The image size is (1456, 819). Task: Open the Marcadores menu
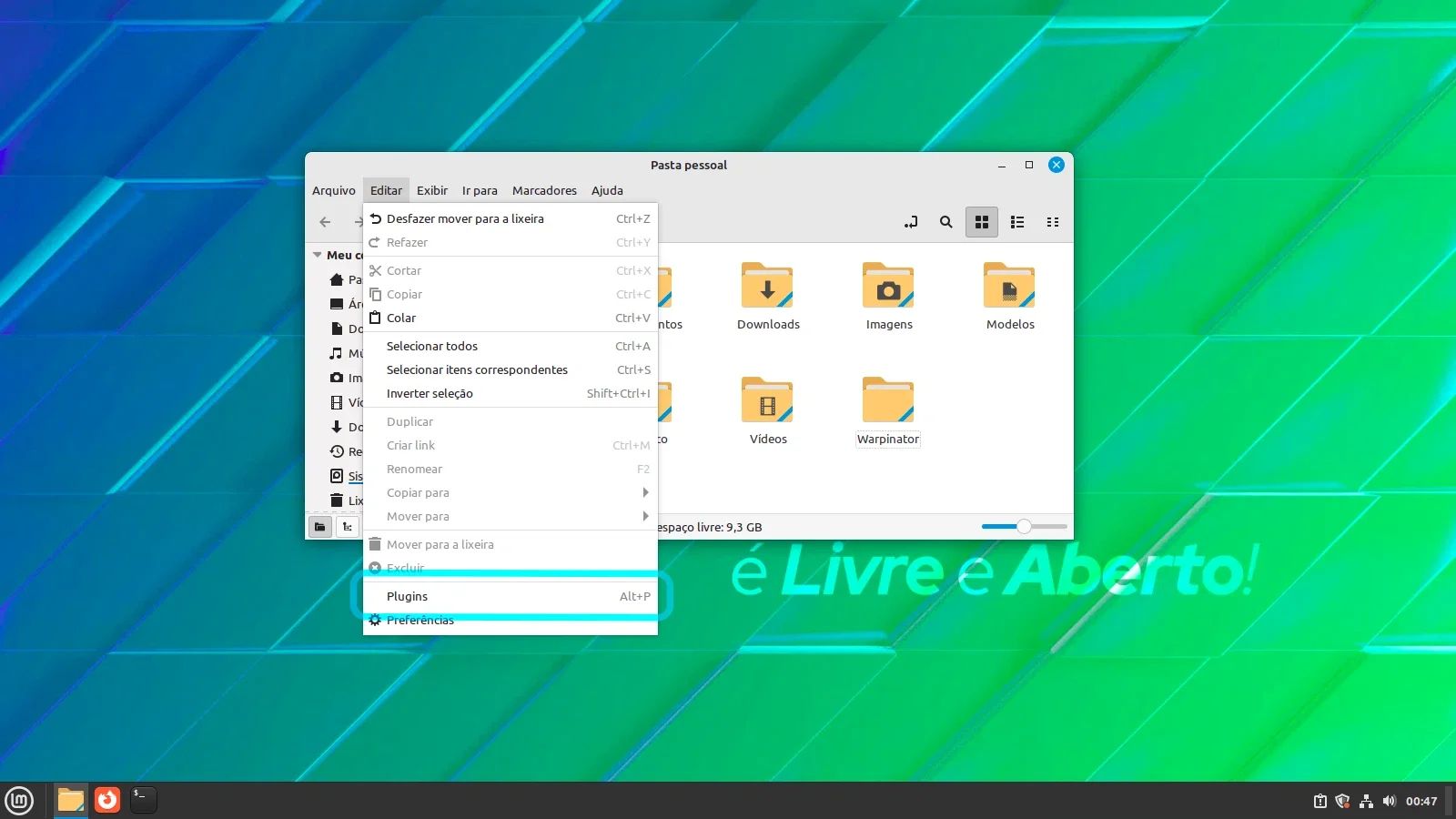[544, 190]
